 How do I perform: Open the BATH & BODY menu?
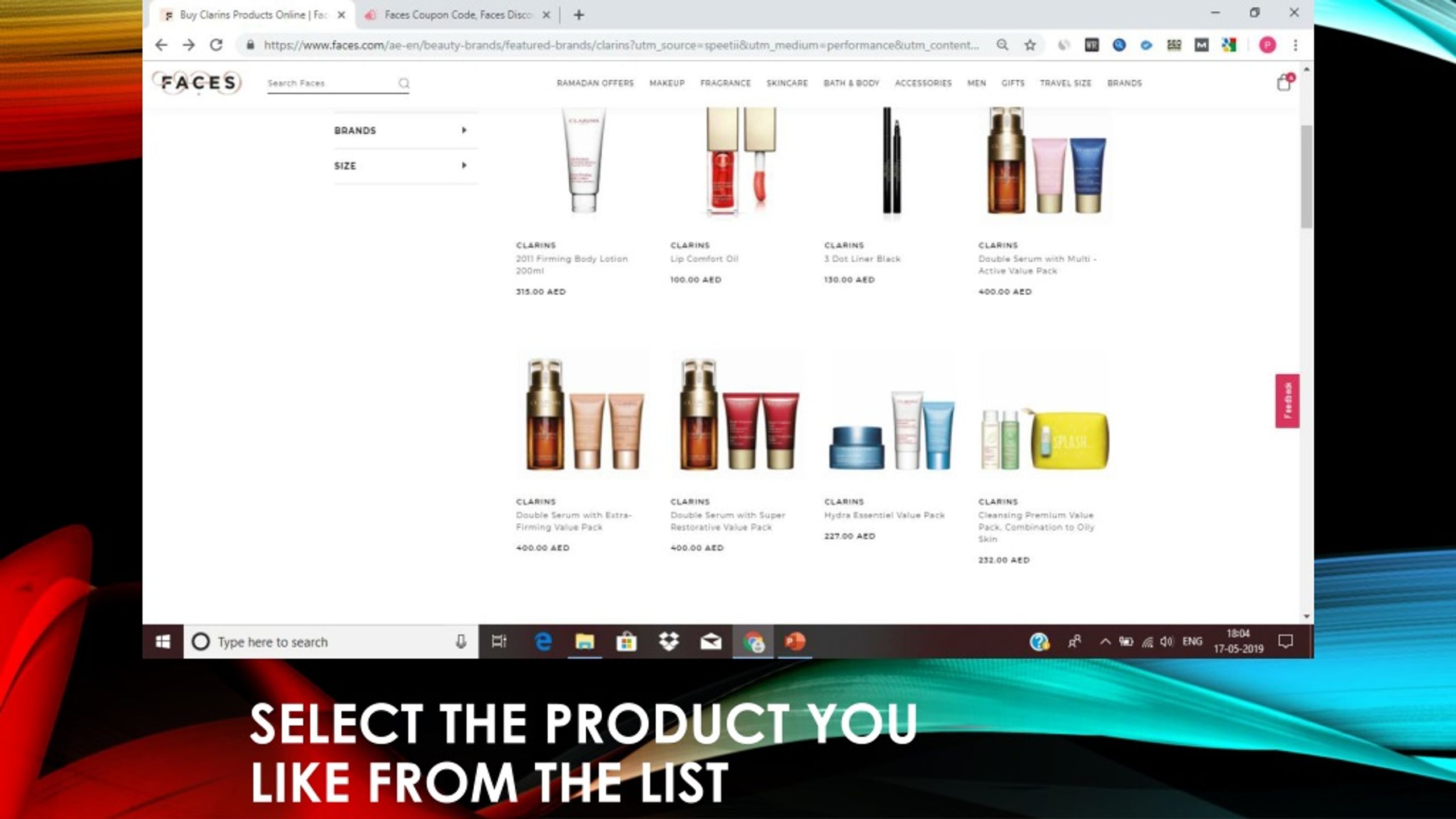tap(851, 83)
